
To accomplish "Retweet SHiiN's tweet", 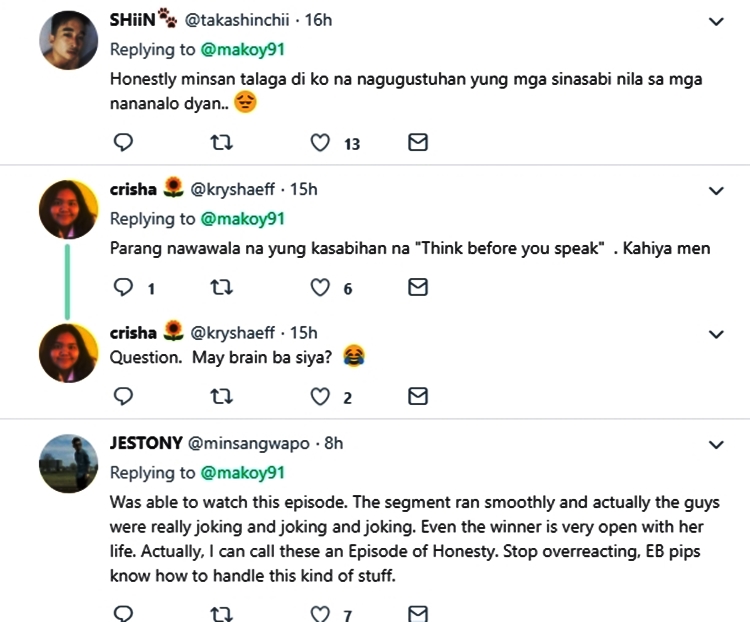I will [223, 143].
